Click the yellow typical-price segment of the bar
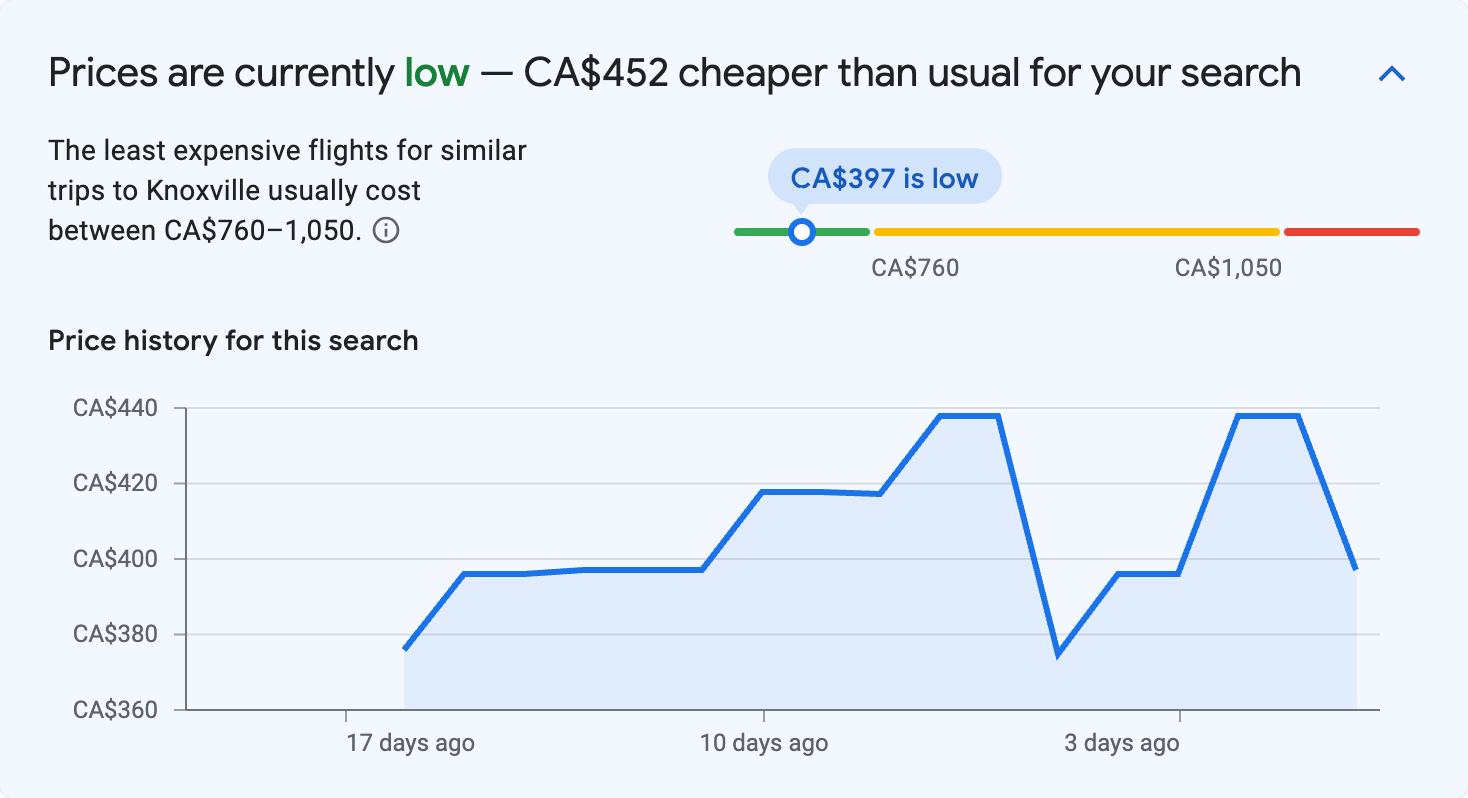The height and width of the screenshot is (798, 1468). pos(1075,231)
